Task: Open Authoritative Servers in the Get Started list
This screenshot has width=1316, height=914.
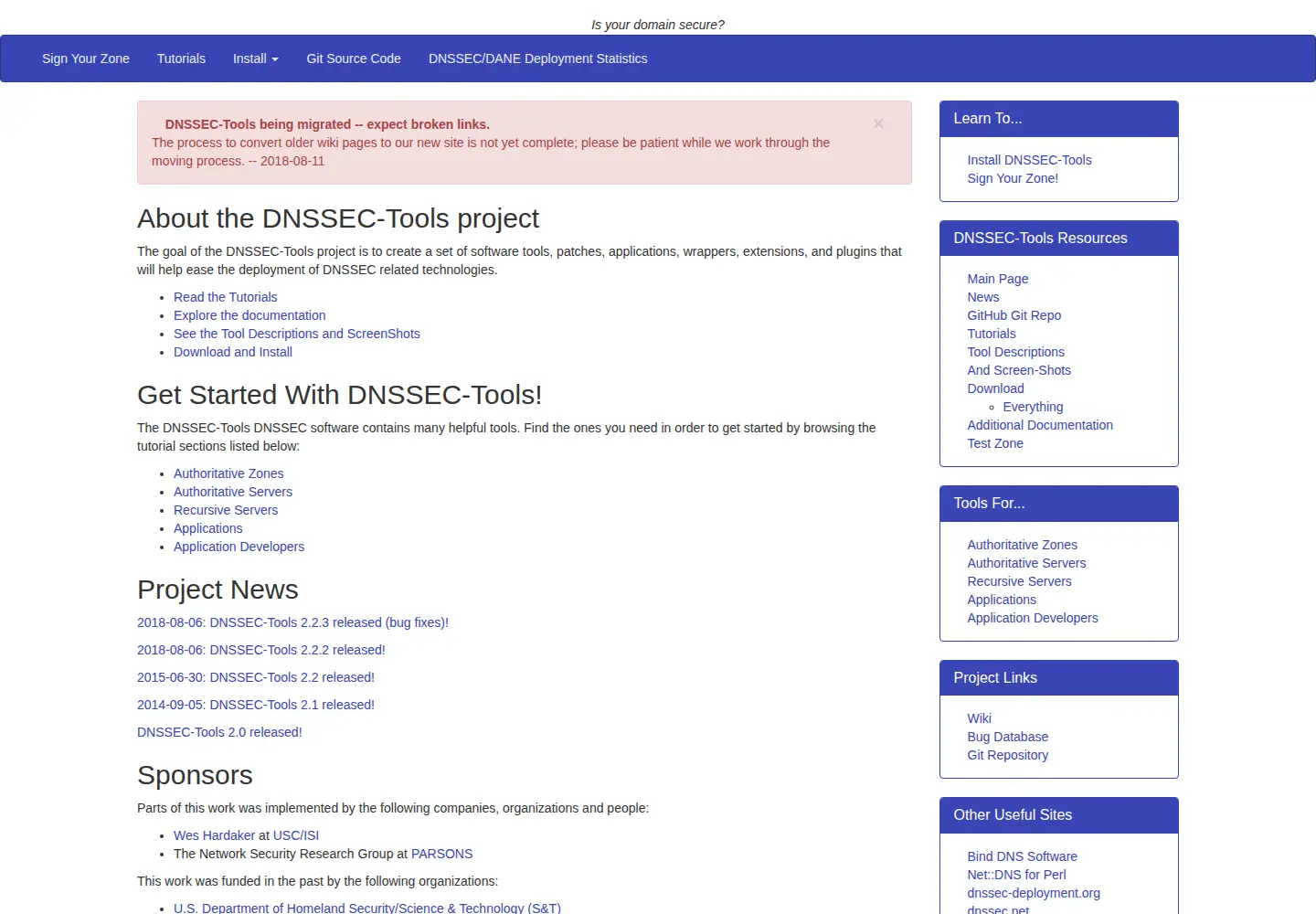Action: pos(233,492)
